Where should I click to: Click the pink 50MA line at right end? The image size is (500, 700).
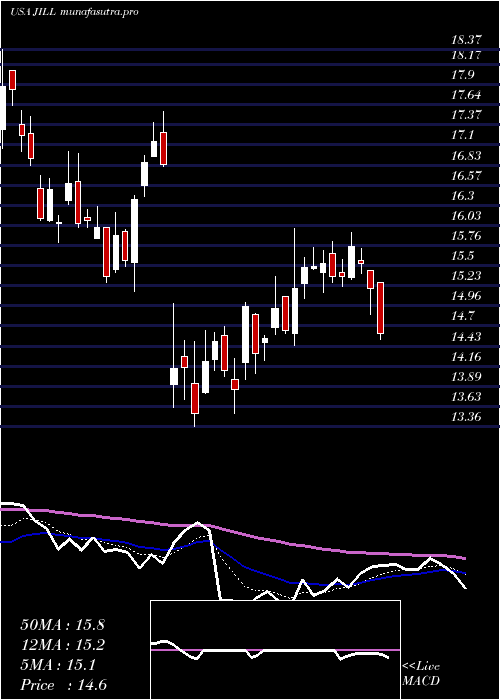pyautogui.click(x=464, y=558)
